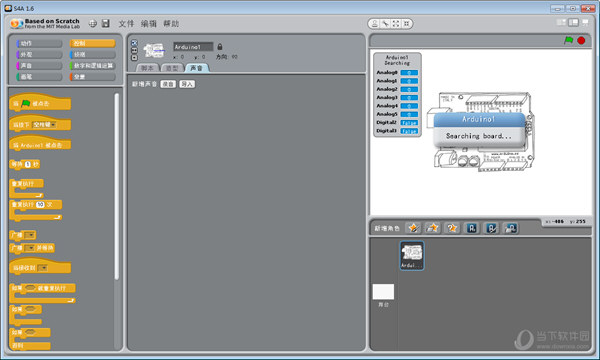Start scripts with the green flag
This screenshot has height=360, width=600.
point(569,40)
